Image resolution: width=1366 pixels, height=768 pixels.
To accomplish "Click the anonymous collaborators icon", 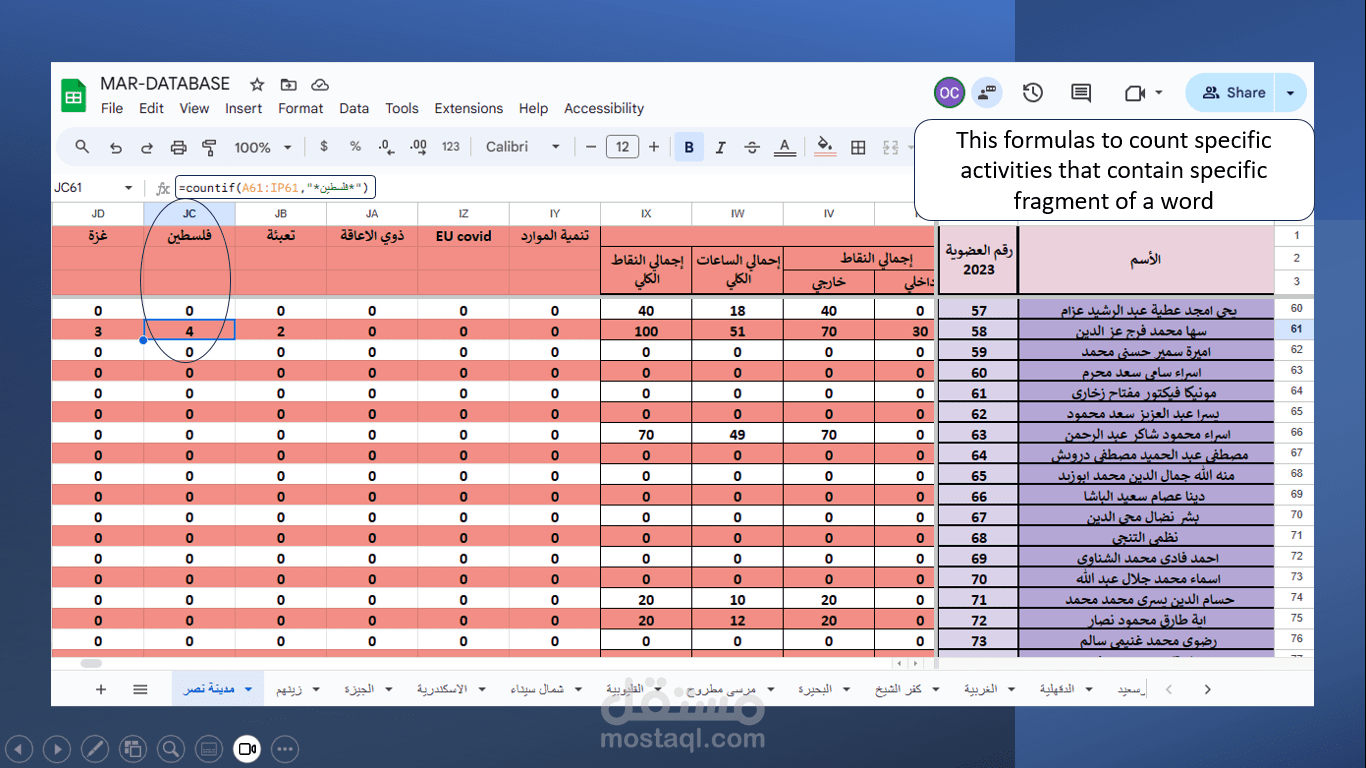I will pyautogui.click(x=988, y=93).
